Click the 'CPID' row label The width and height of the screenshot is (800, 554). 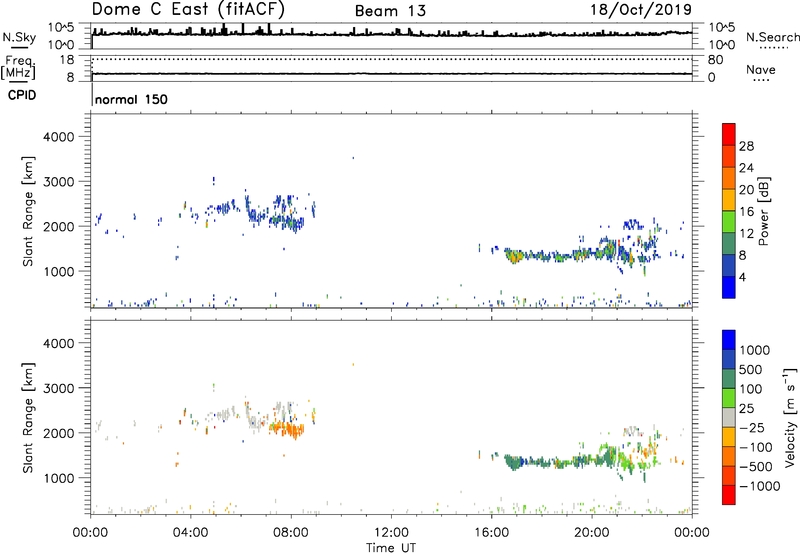pyautogui.click(x=22, y=95)
